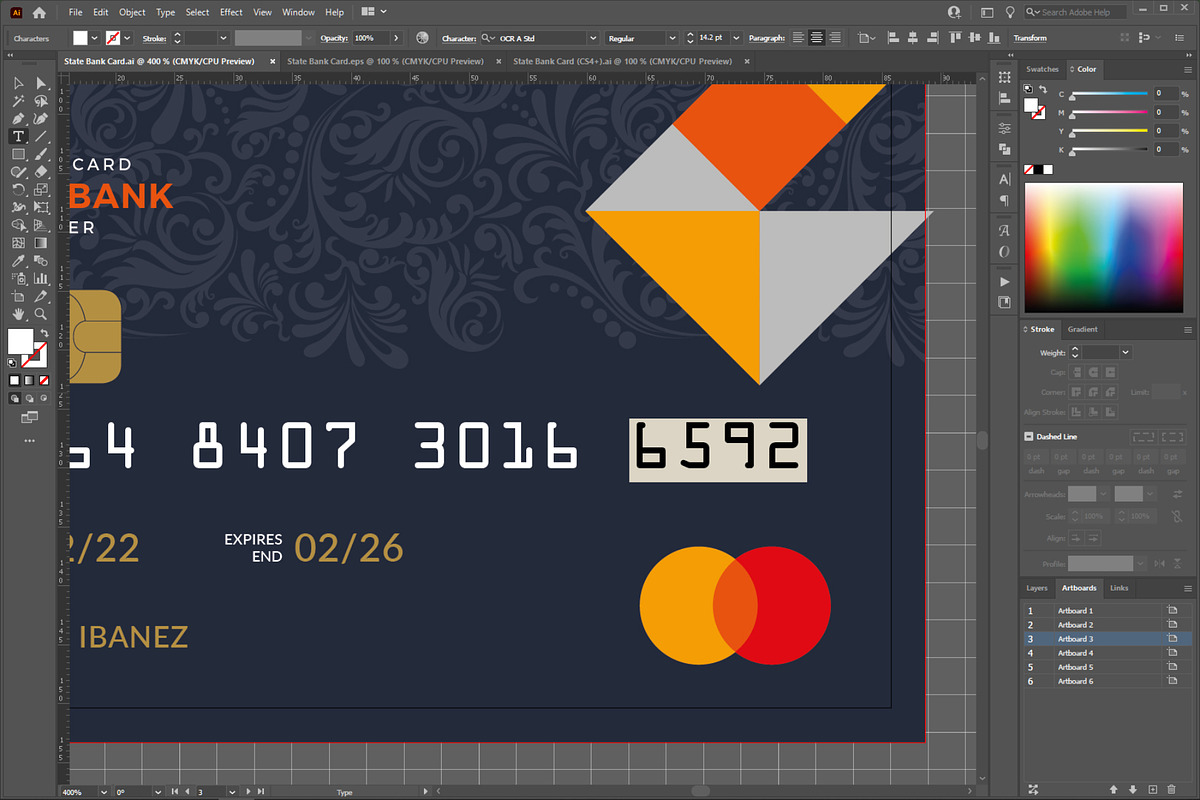Choose the Lasso tool
The image size is (1200, 800).
pos(41,101)
